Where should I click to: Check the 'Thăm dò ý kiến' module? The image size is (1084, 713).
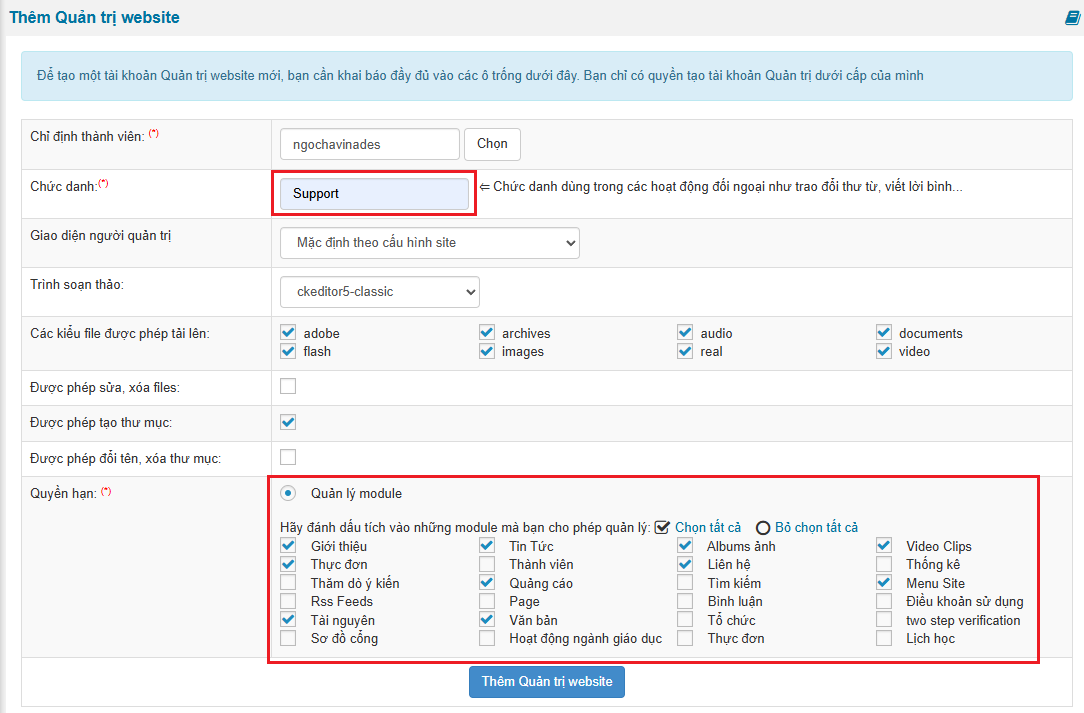point(288,583)
